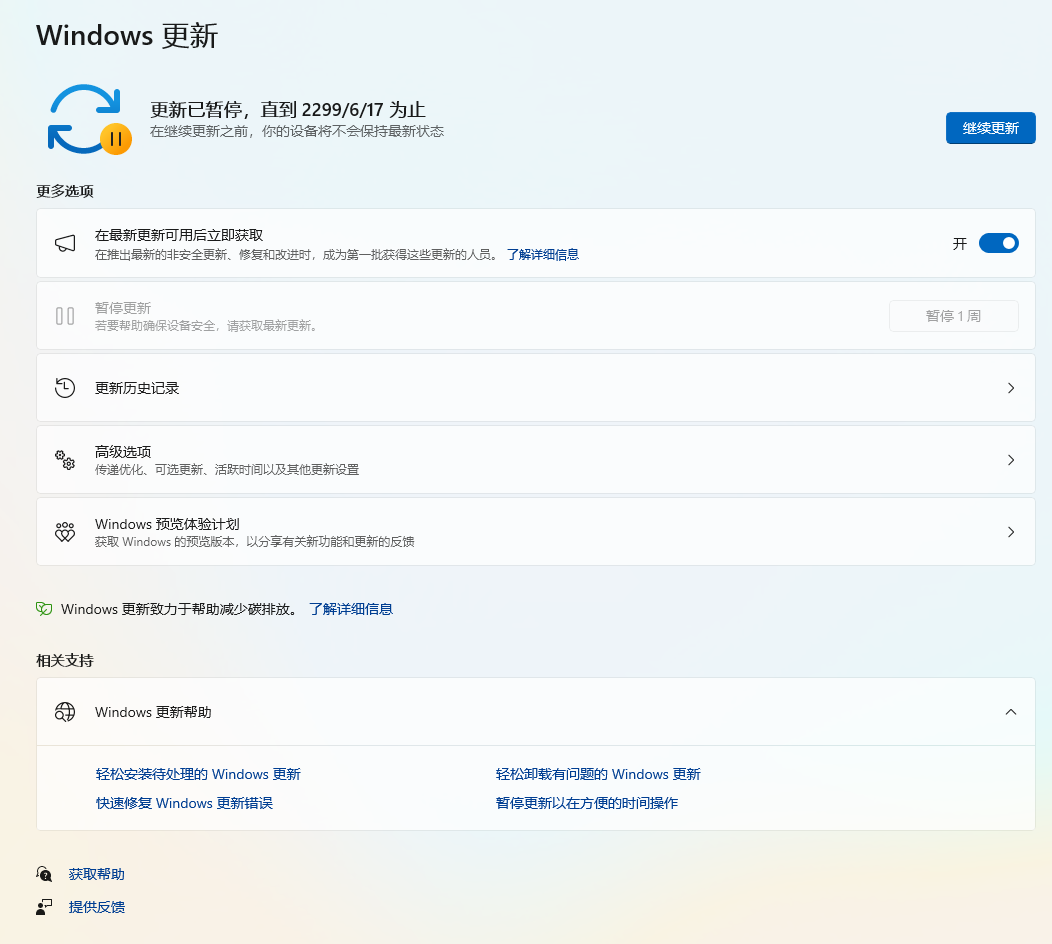Image resolution: width=1052 pixels, height=944 pixels.
Task: Click the update sync status icon with pause badge
Action: click(x=89, y=119)
